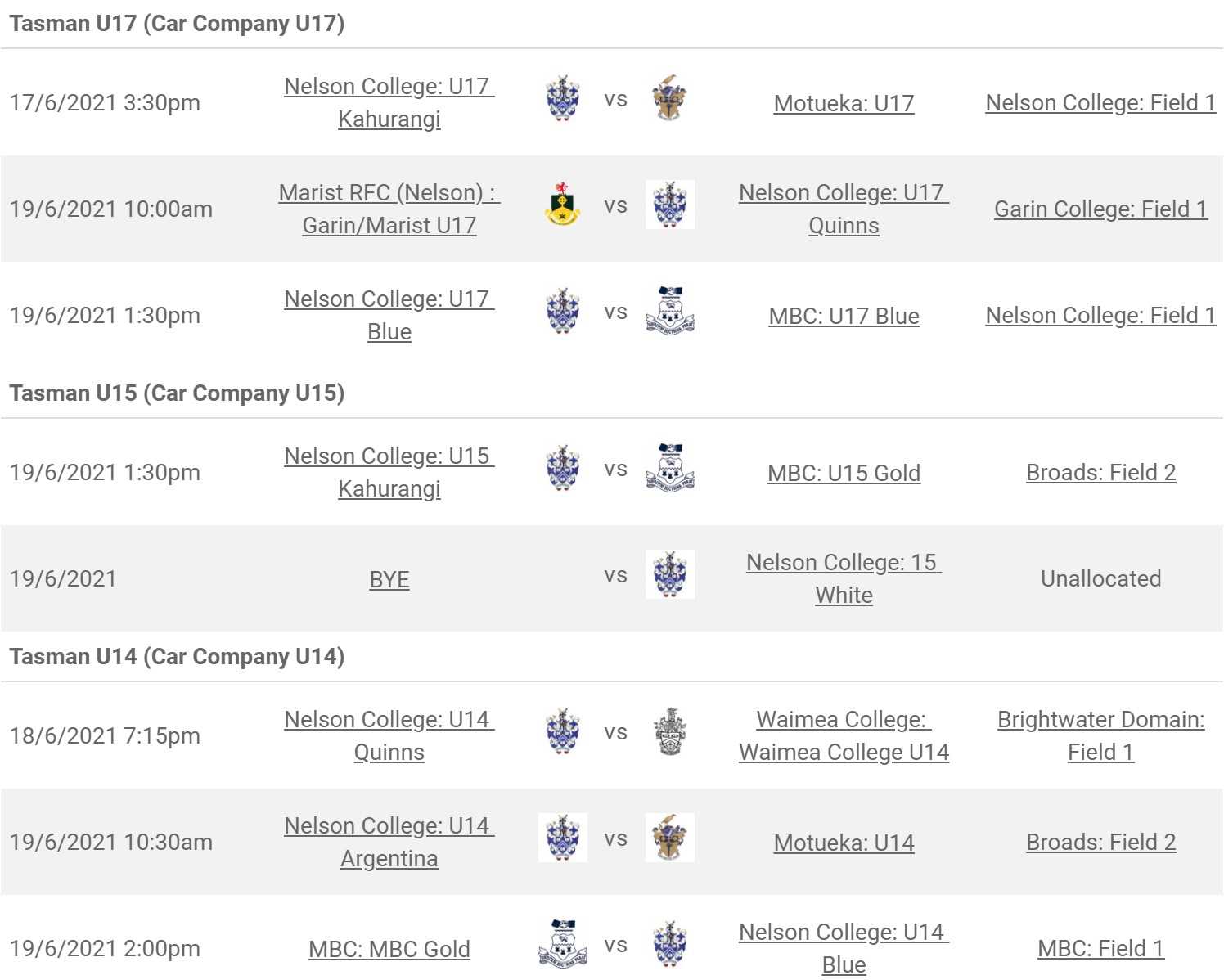Click MBC crest in U15 Gold match

click(669, 469)
